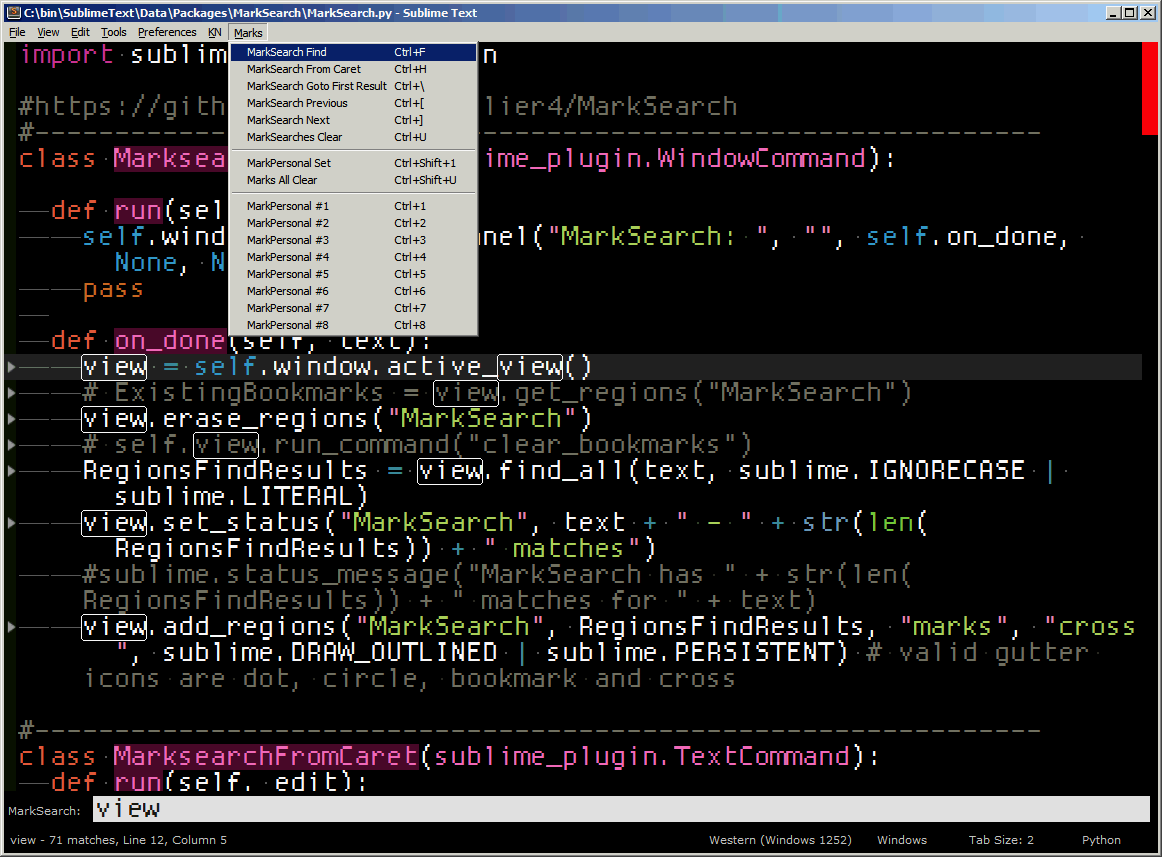
Task: Choose MarkPersonal Set
Action: 353,163
